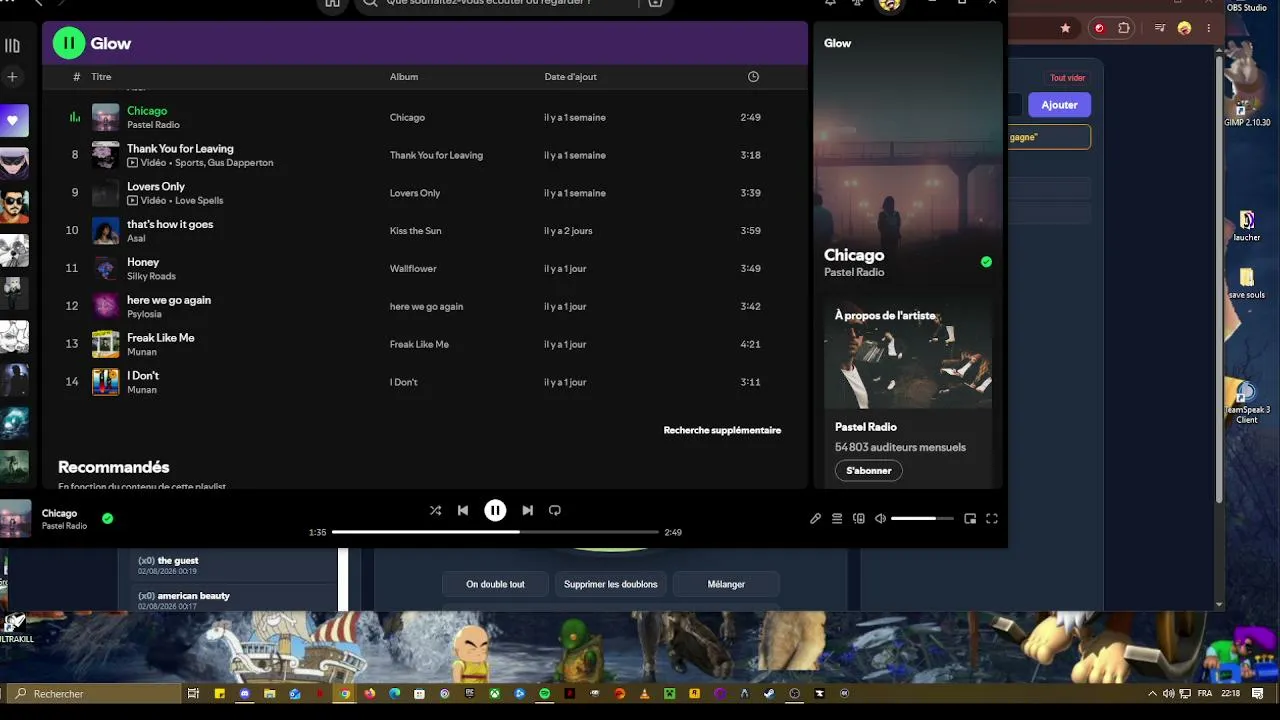The image size is (1280, 720).
Task: Skip to the previous track
Action: [463, 510]
